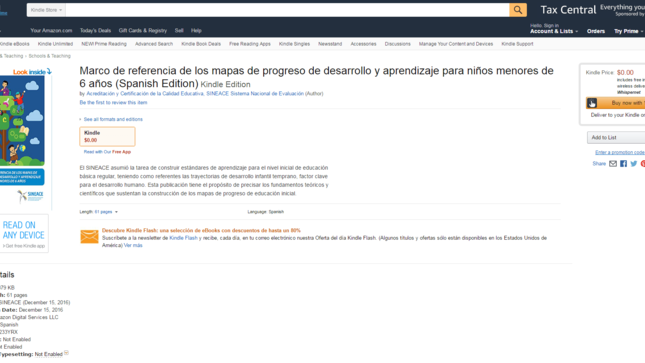Open the Help navigation link
Screen dimensions: 645x363
click(196, 30)
